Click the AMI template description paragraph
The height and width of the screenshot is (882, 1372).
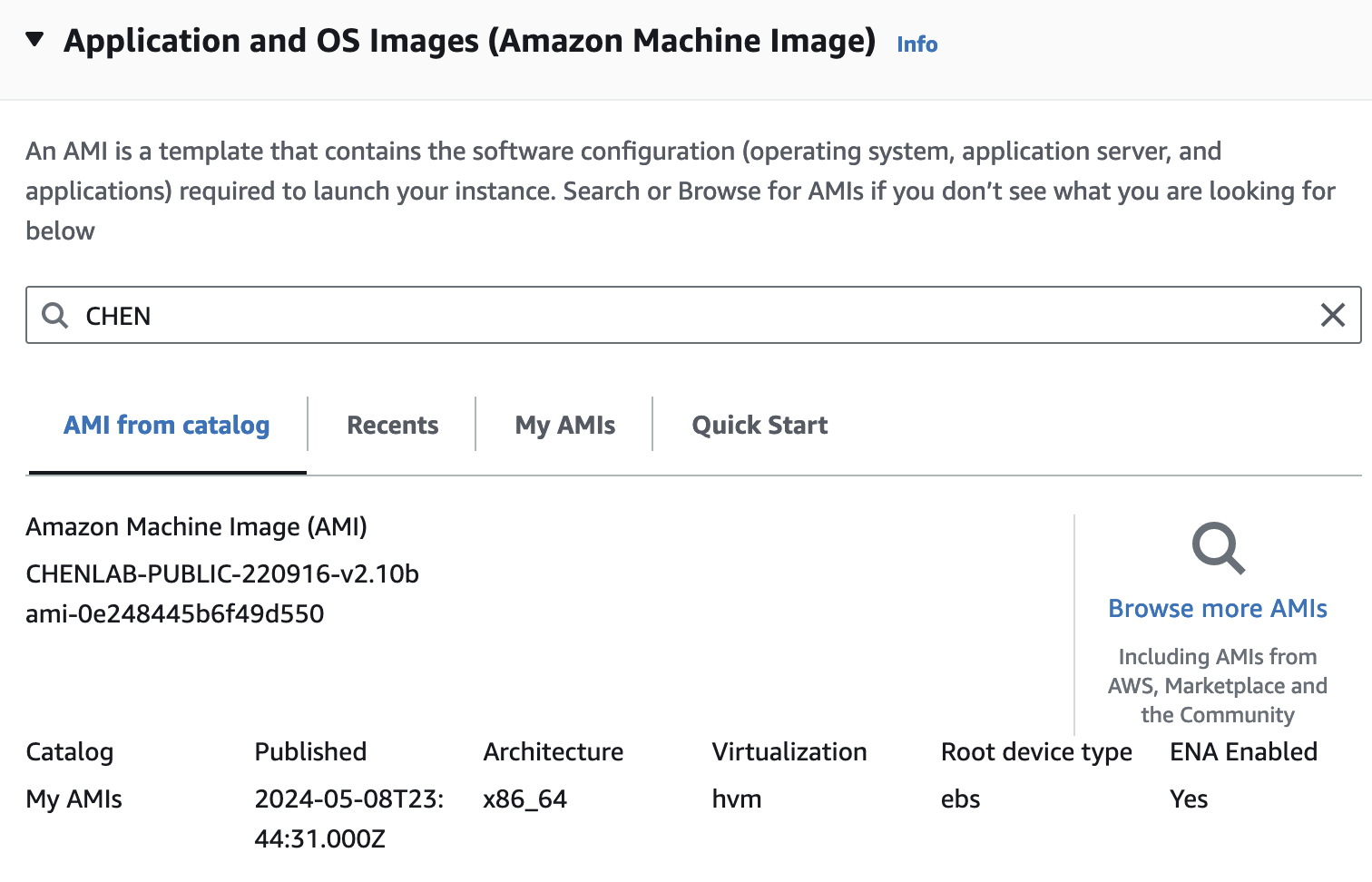[681, 191]
